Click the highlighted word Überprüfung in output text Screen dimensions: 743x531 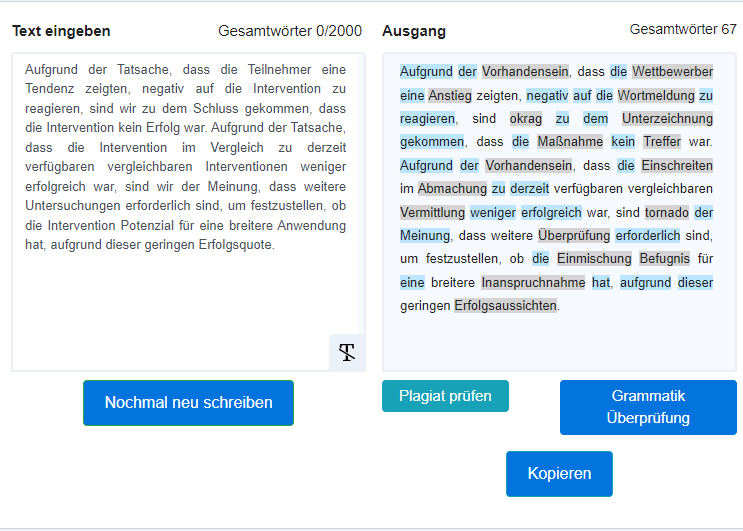(x=574, y=236)
